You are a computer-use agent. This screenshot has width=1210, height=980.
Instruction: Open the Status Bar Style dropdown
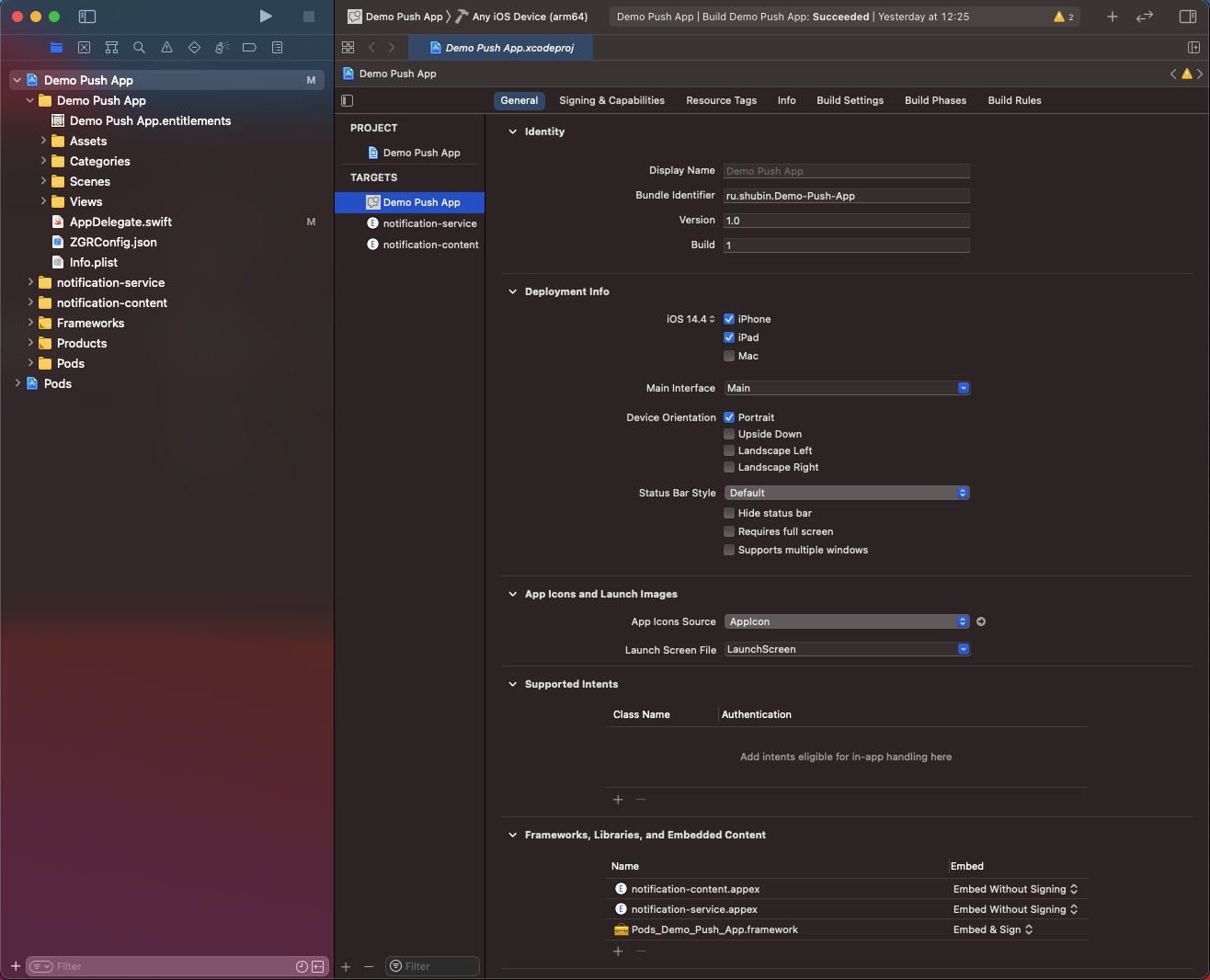pos(847,493)
